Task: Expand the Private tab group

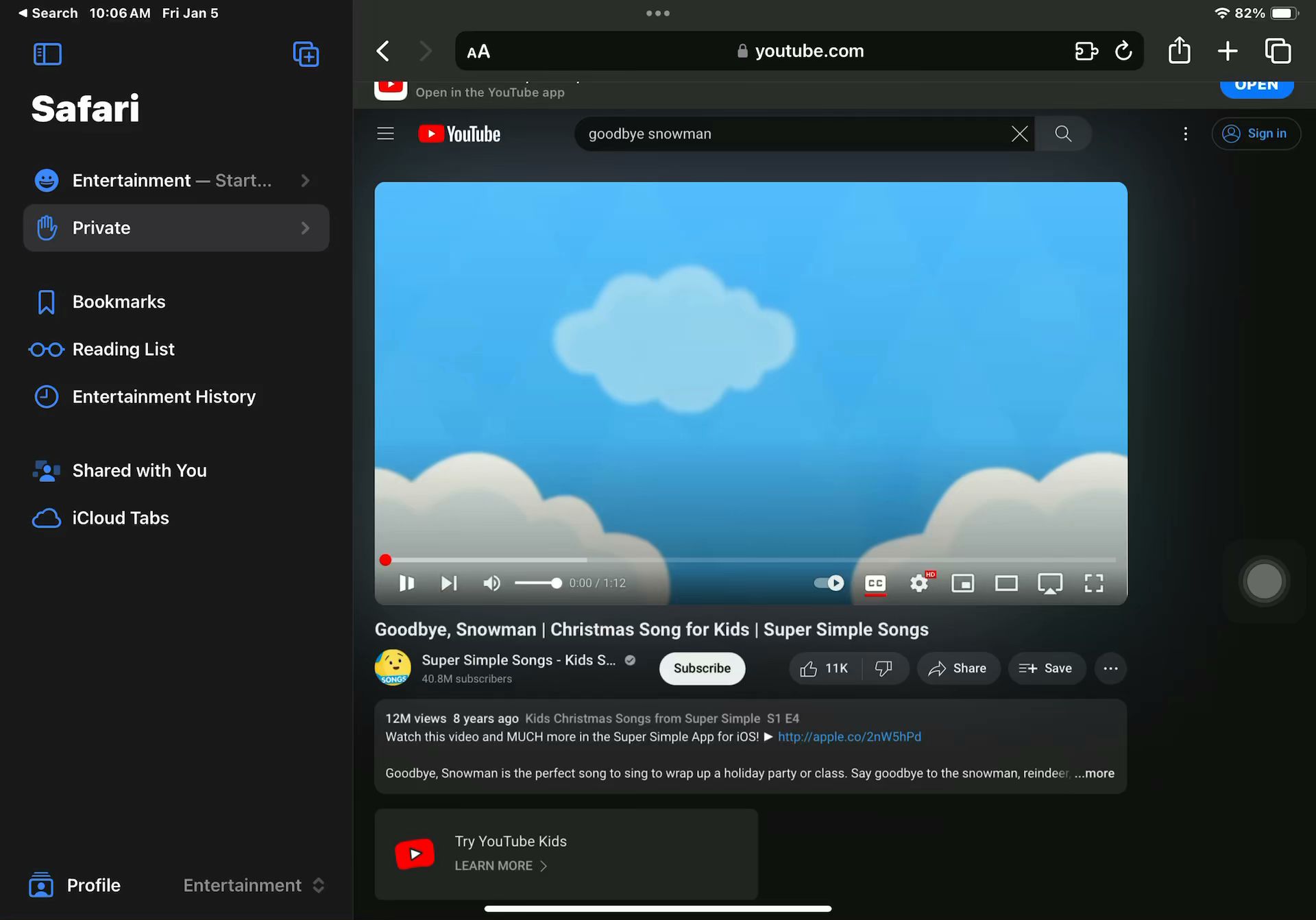Action: tap(305, 228)
